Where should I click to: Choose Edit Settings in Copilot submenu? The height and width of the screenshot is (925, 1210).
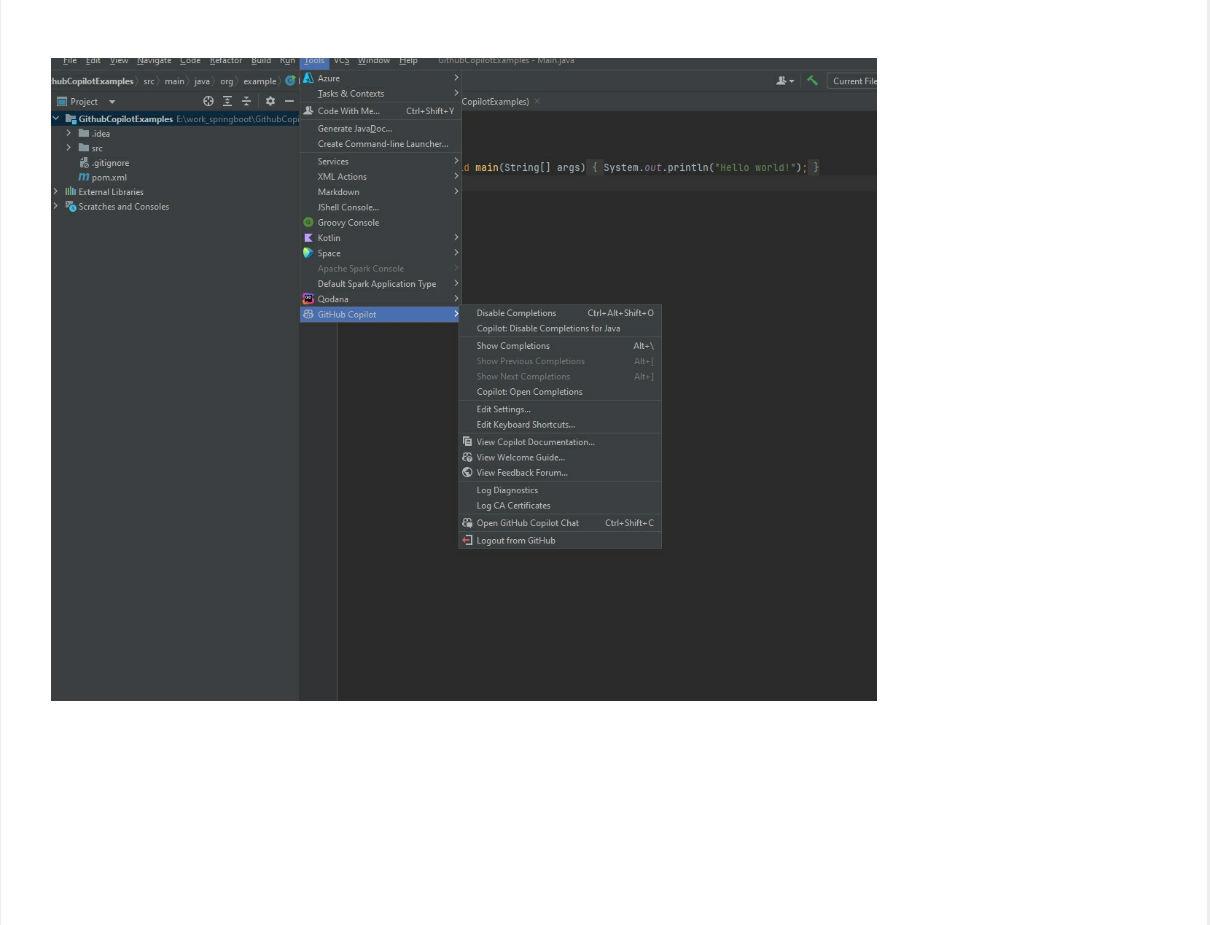click(560, 409)
